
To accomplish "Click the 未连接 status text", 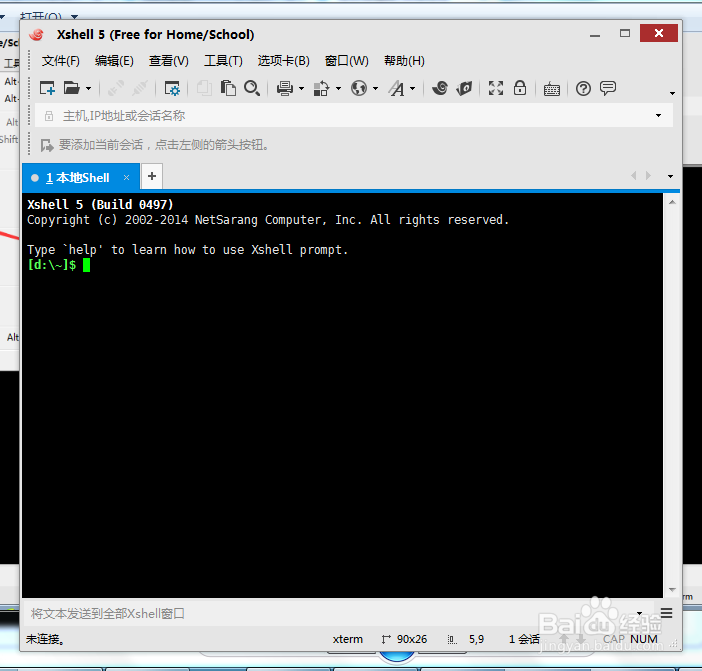I will tap(45, 639).
